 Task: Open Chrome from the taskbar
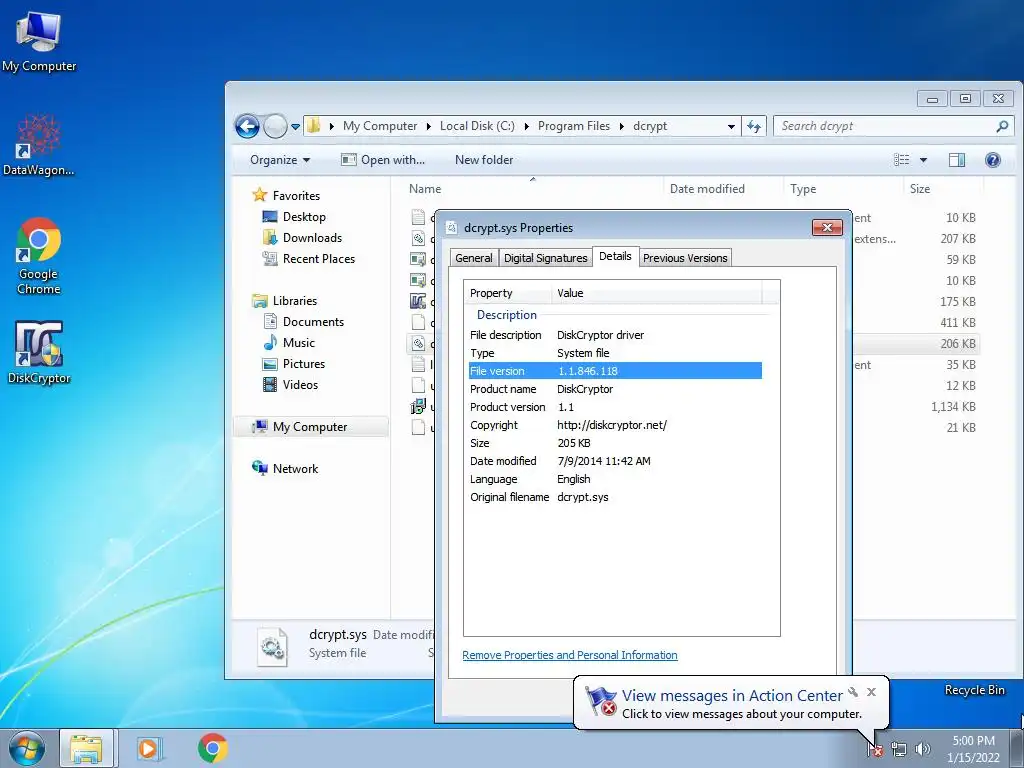click(x=213, y=748)
